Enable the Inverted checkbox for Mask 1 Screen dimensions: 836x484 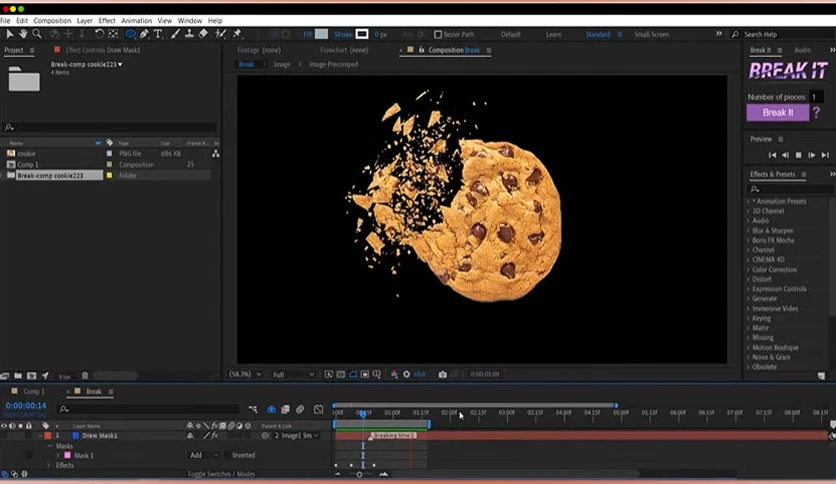228,455
